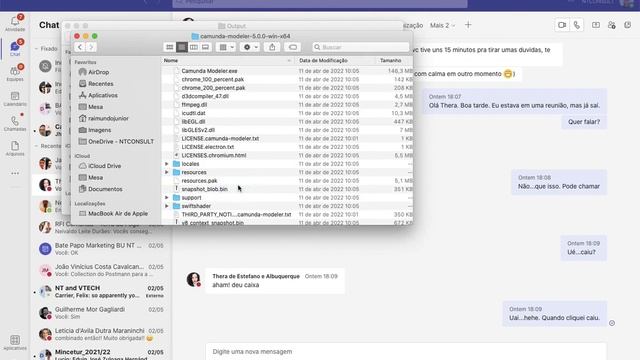Switch Finder to gallery view
640x360 pixels.
pos(205,47)
